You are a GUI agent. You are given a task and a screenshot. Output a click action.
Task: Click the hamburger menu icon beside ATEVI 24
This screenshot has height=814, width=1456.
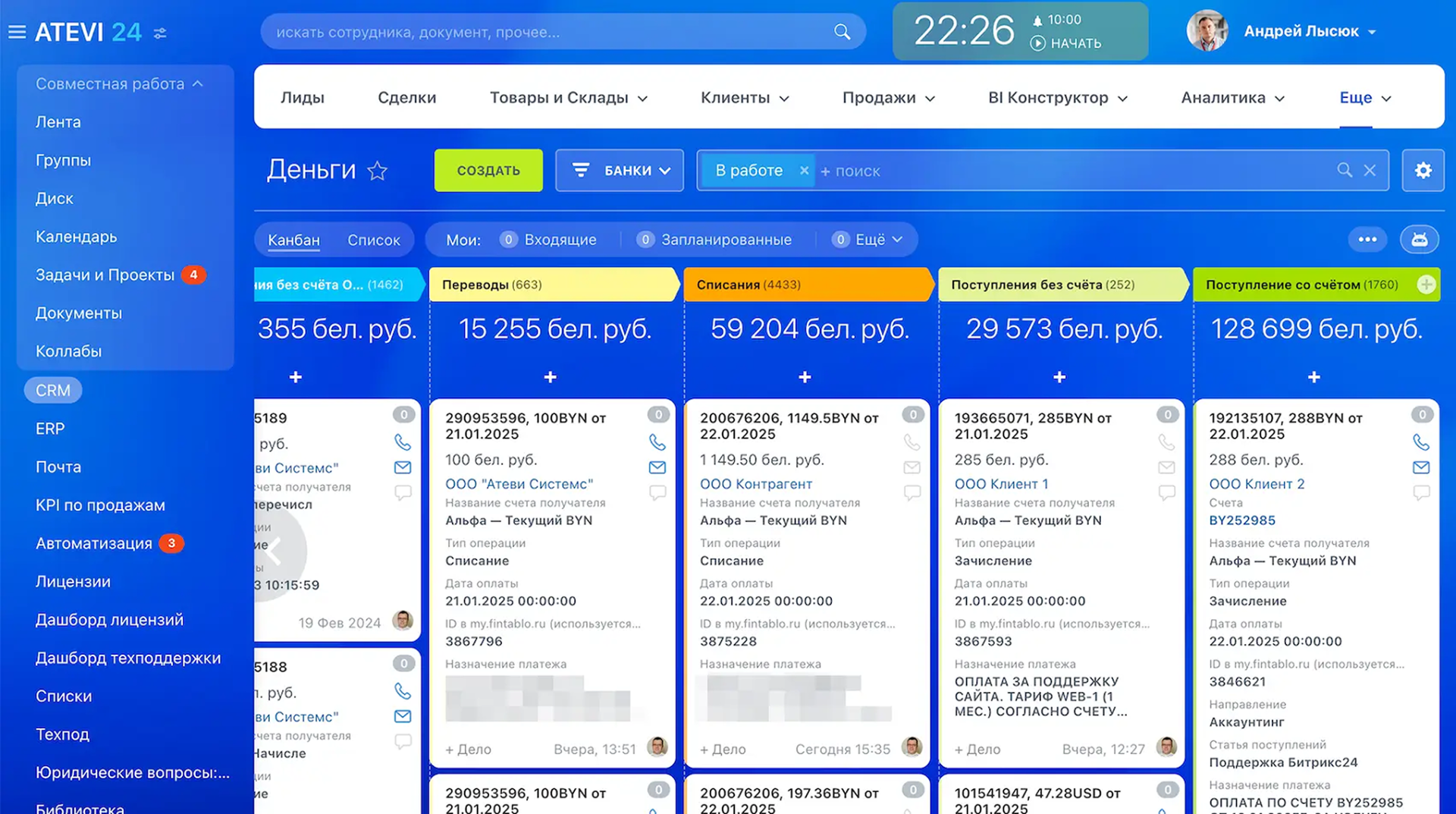coord(17,32)
